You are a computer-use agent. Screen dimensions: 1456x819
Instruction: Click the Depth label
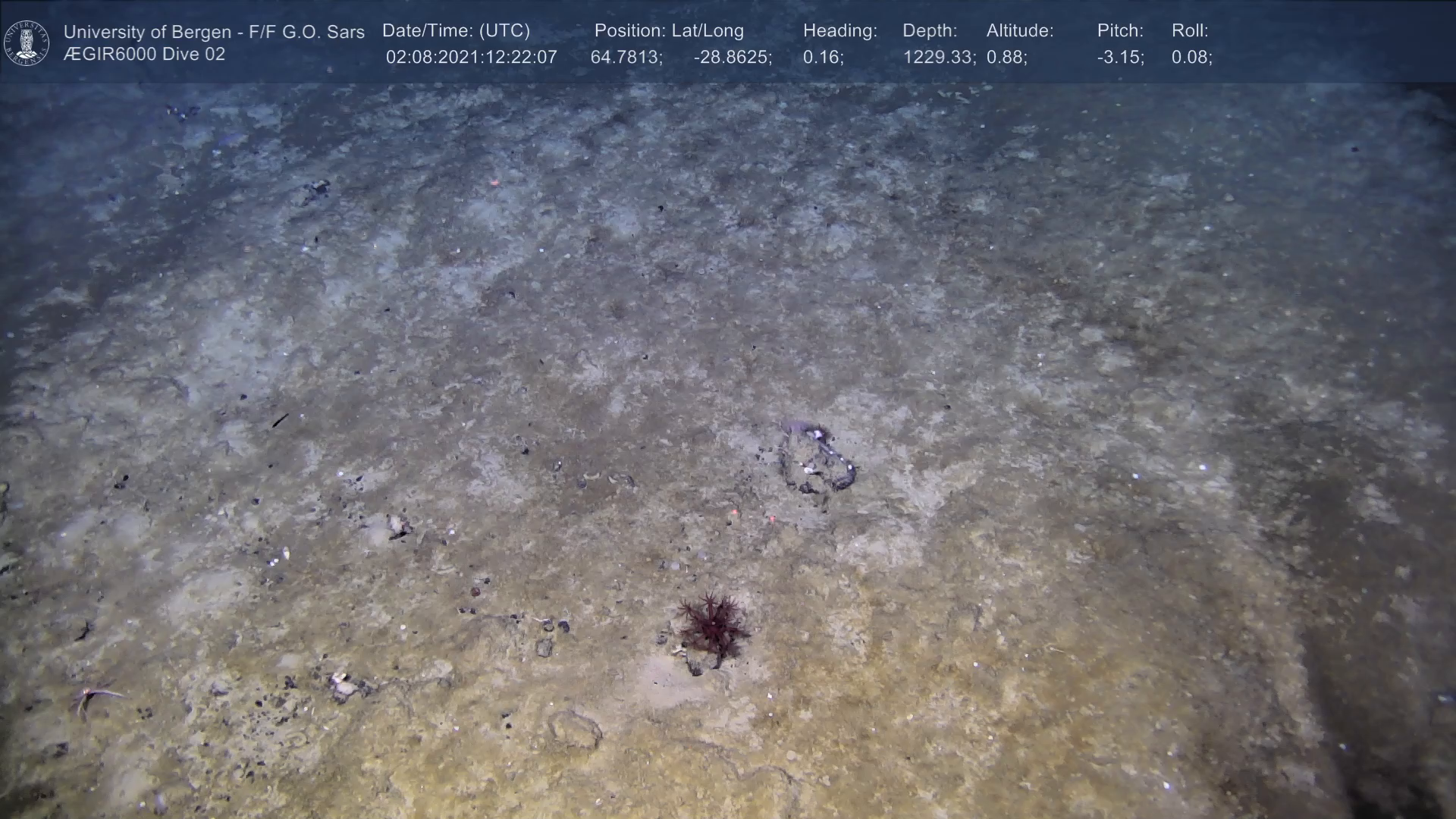click(930, 31)
